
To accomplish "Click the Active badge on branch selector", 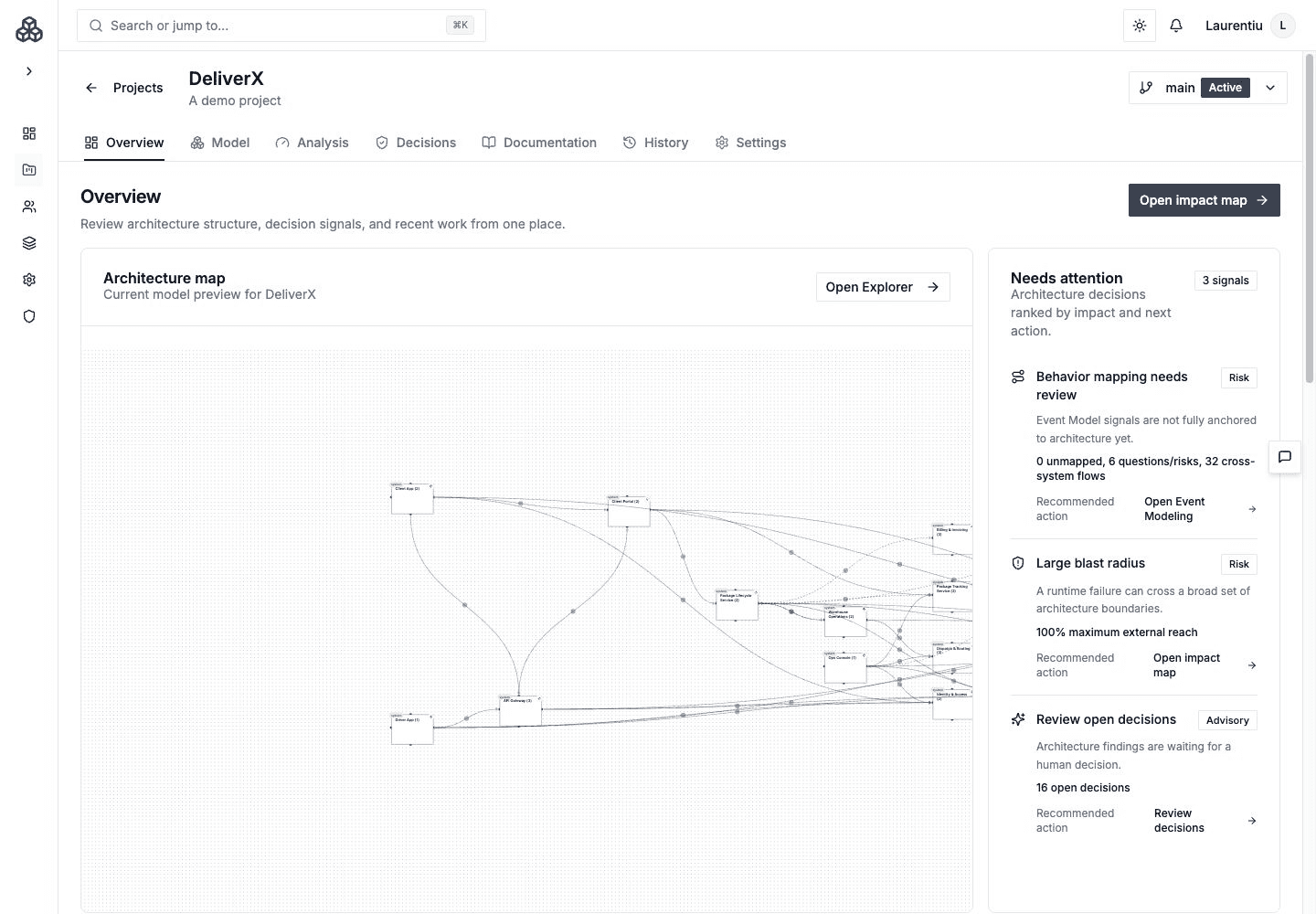I will (1225, 88).
